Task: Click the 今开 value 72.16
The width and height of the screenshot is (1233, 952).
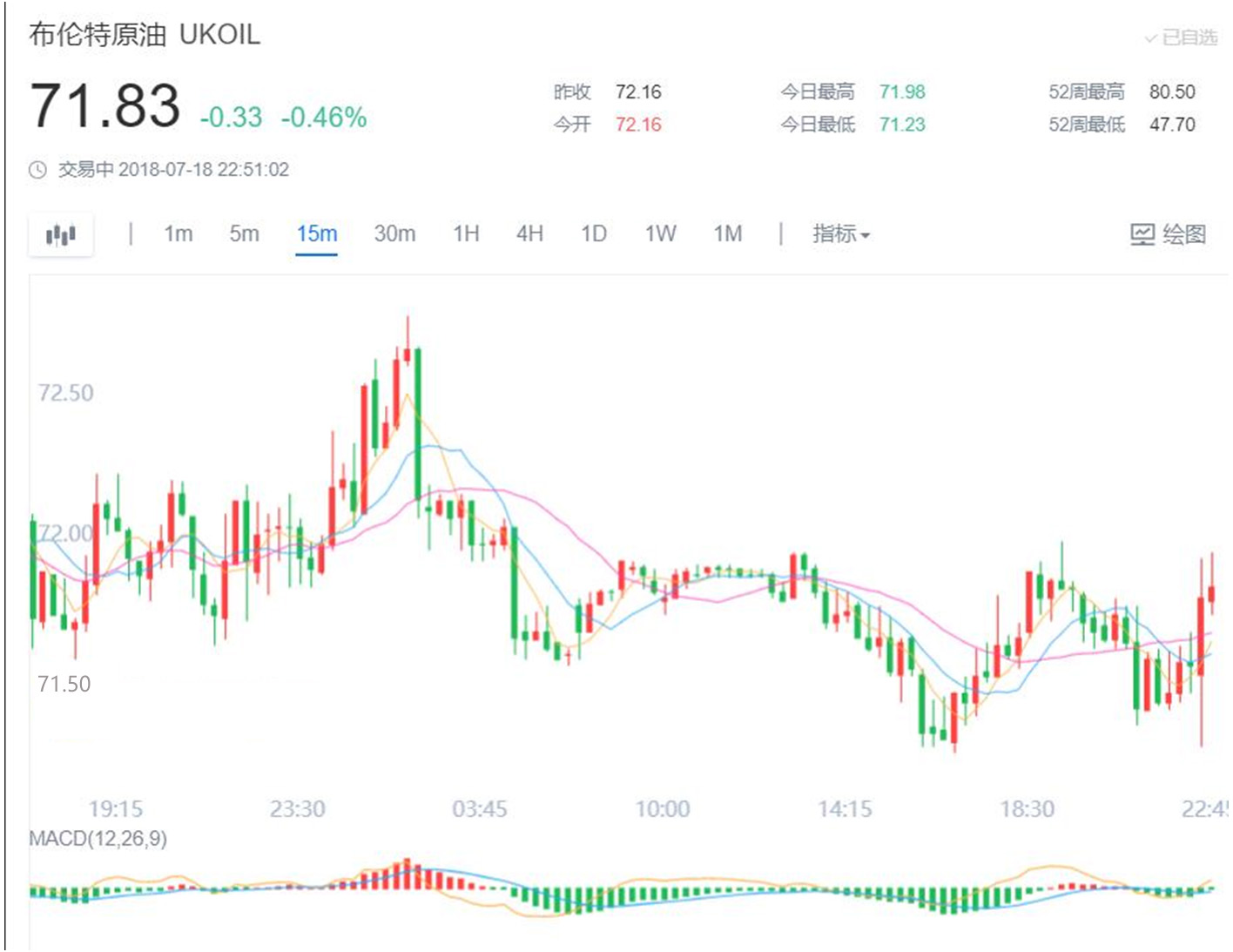Action: click(638, 125)
